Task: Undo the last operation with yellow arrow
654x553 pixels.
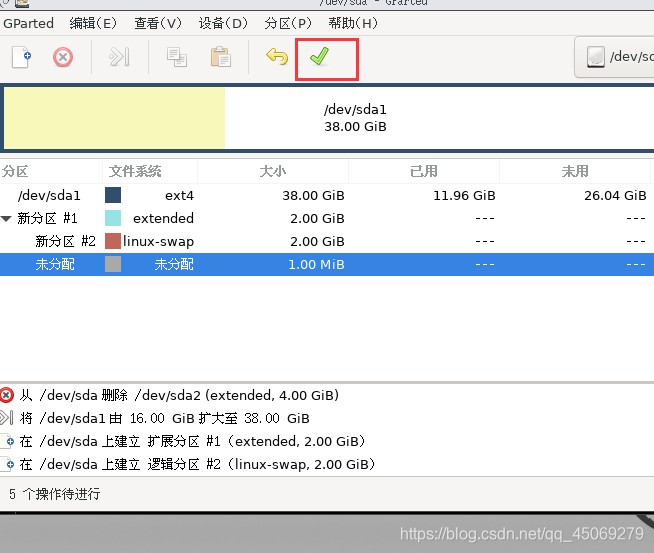Action: tap(277, 57)
